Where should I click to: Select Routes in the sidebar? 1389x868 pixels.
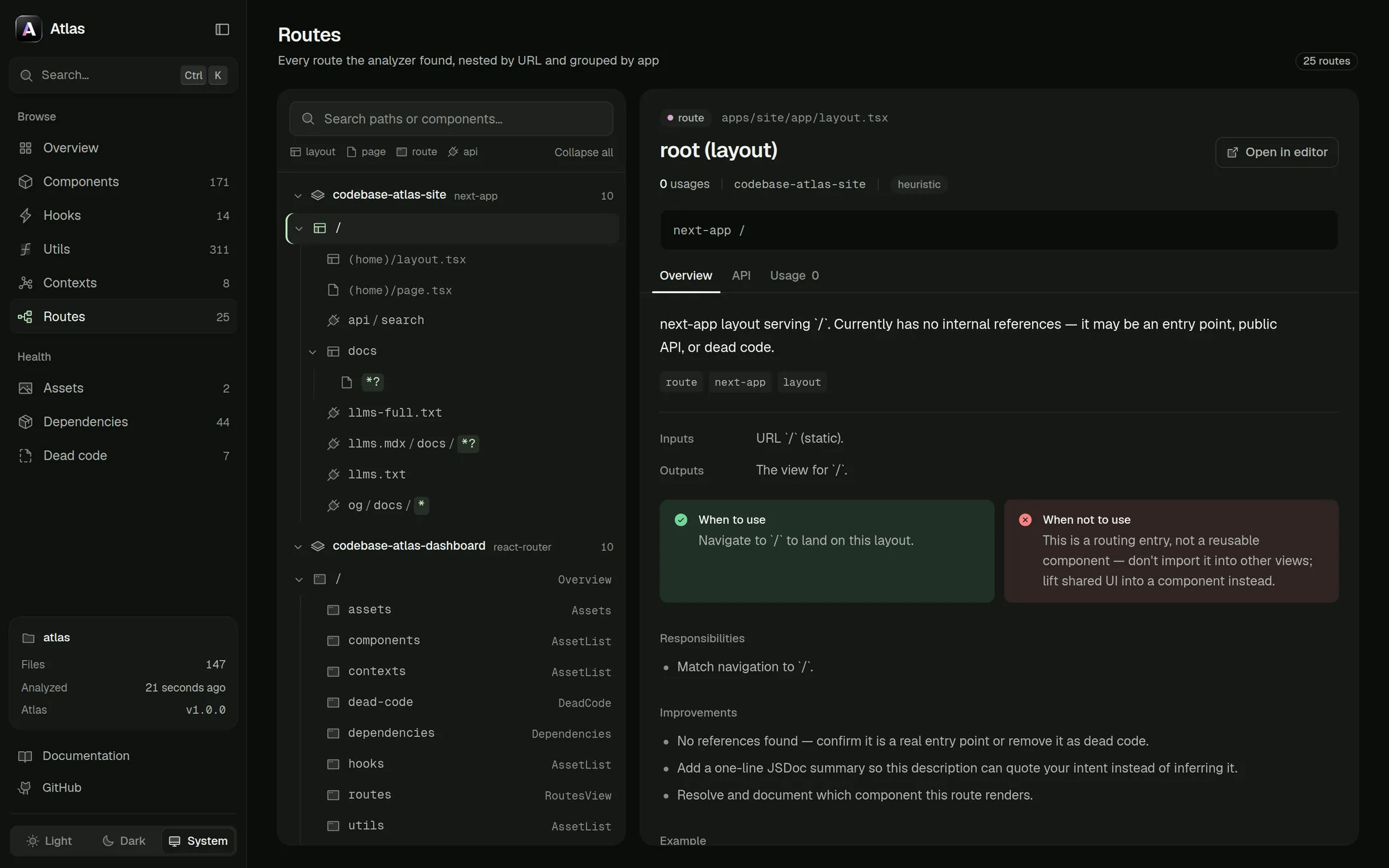pos(123,316)
